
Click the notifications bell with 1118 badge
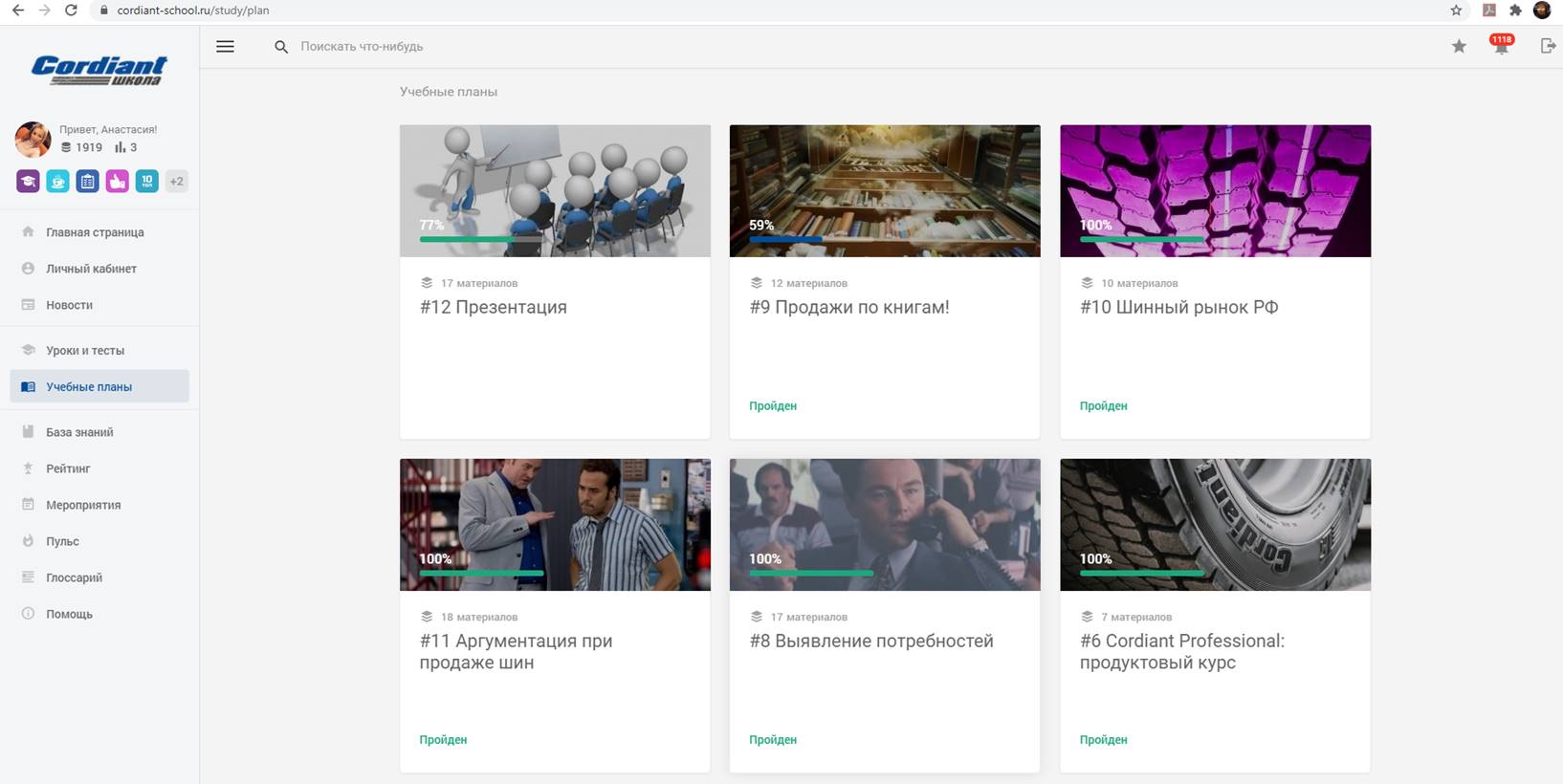(x=1501, y=47)
